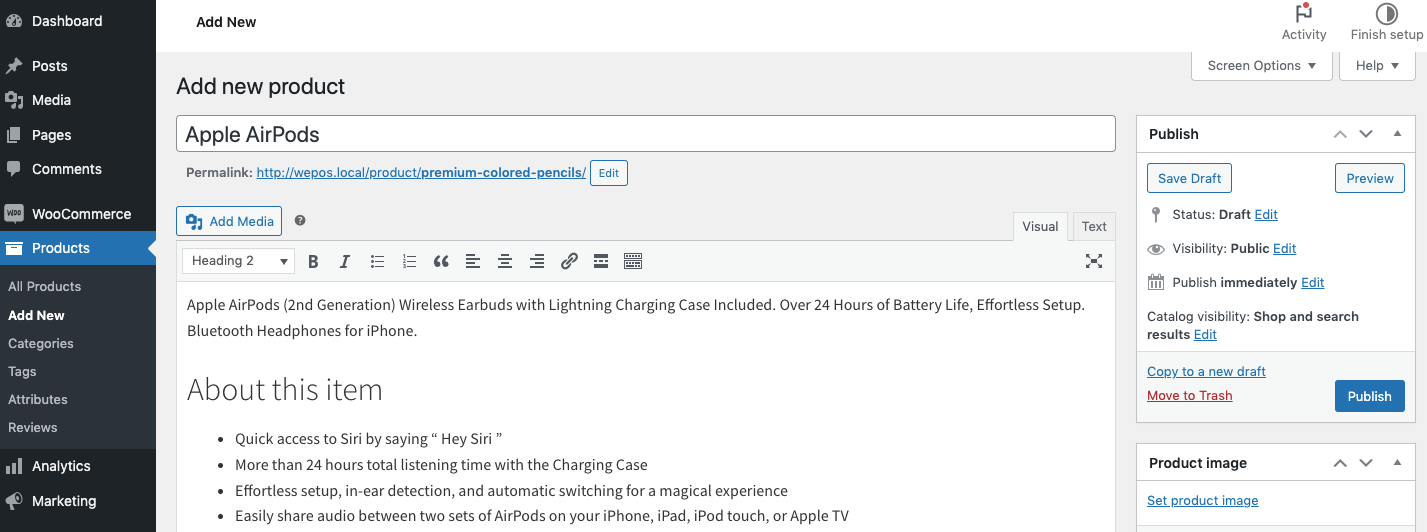Click the 'About this item' heading
The image size is (1427, 532).
pyautogui.click(x=285, y=389)
